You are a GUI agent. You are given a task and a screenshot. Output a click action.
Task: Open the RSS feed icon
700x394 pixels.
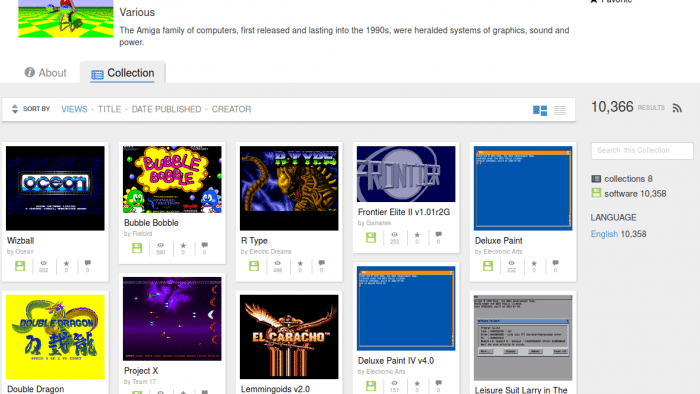(677, 108)
